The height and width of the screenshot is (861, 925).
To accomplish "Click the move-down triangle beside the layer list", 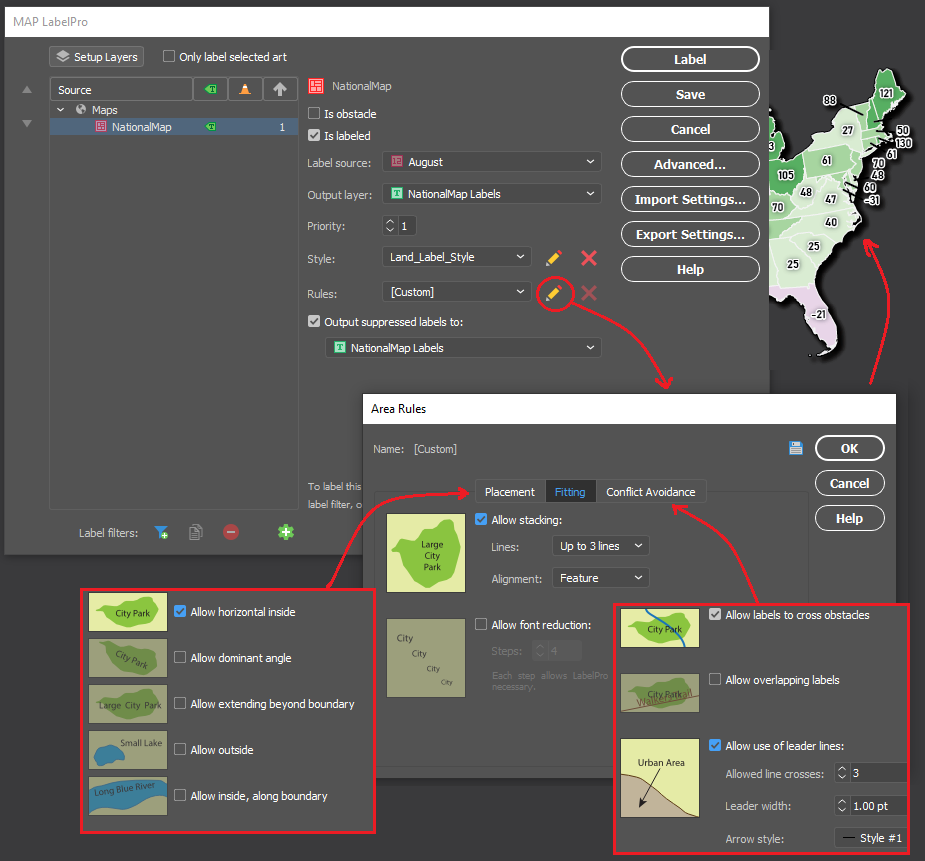I will [27, 123].
